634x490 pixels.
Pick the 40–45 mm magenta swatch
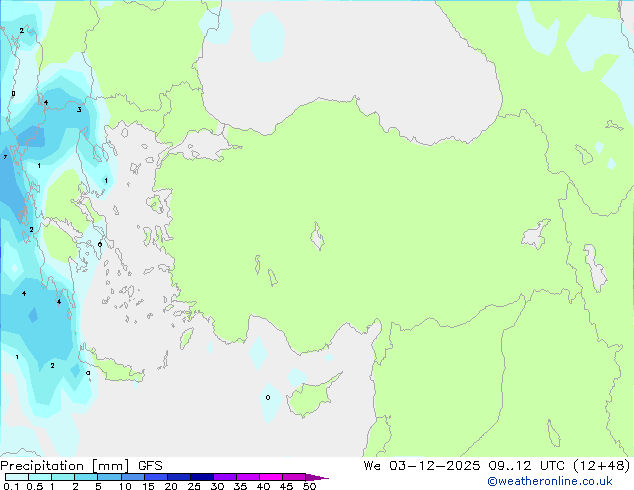pyautogui.click(x=271, y=477)
